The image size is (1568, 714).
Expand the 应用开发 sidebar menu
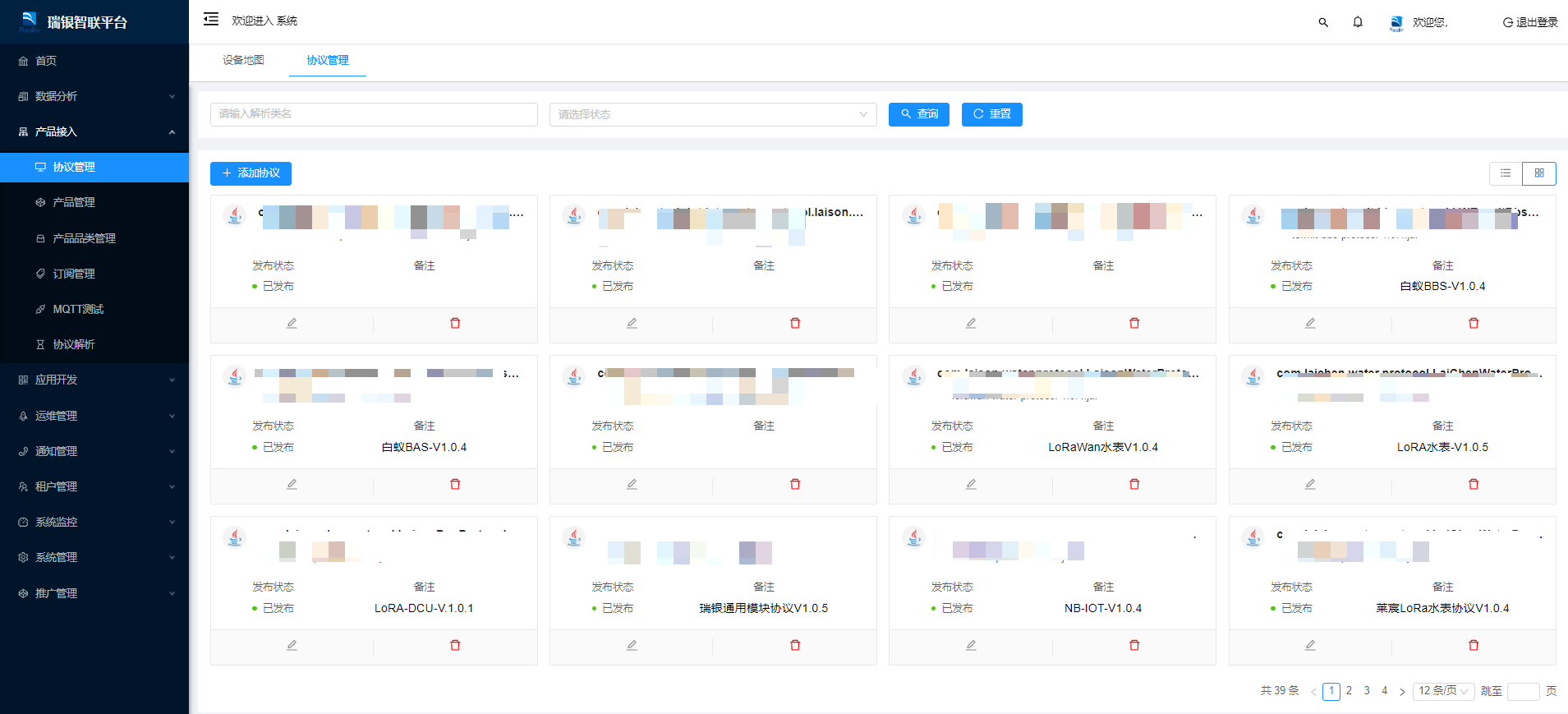coord(94,380)
